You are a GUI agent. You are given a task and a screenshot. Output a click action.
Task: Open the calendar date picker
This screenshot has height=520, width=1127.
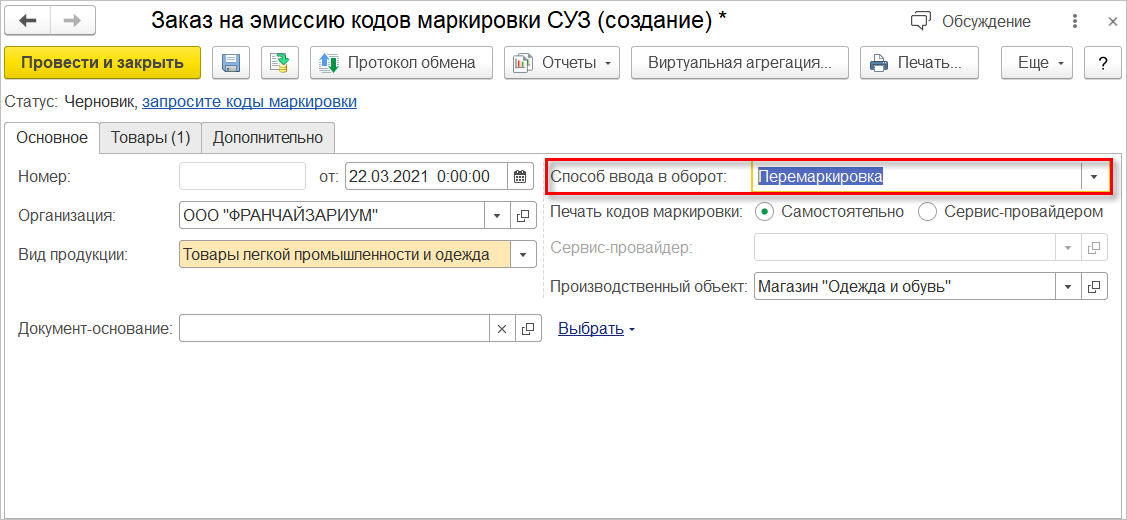point(520,177)
